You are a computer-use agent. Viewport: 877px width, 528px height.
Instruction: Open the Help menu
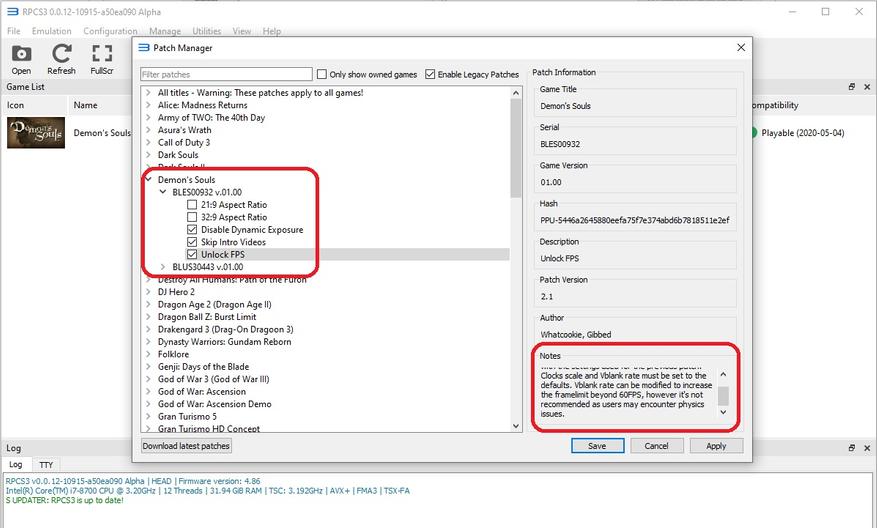click(272, 31)
